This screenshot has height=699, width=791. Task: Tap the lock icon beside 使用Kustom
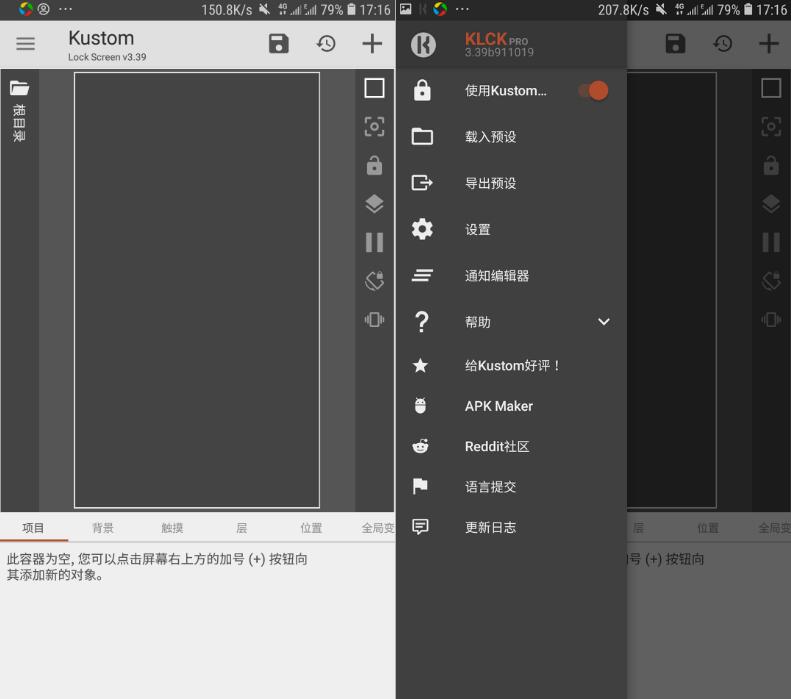pos(422,90)
